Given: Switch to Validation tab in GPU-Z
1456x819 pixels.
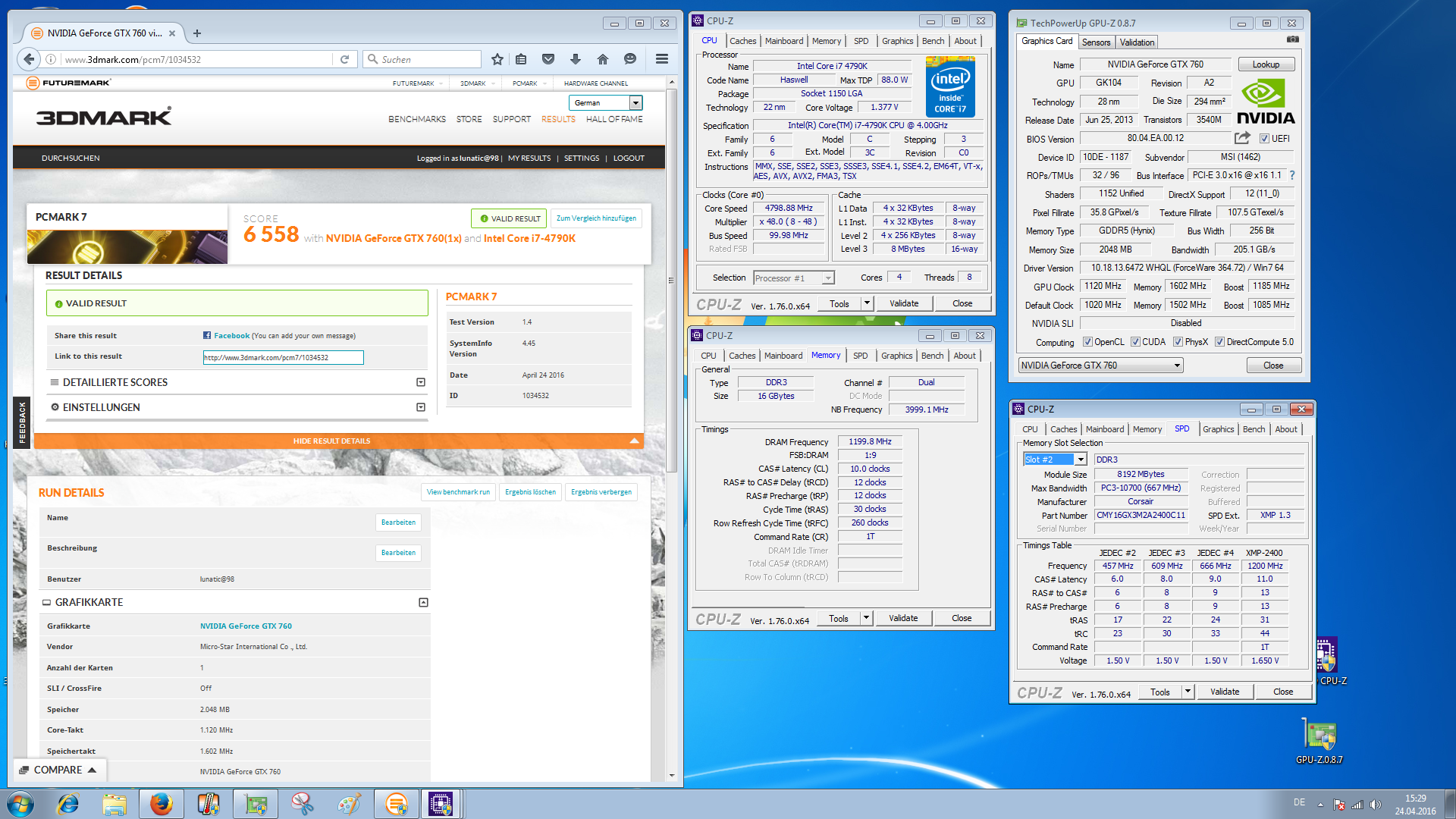Looking at the screenshot, I should click(x=1137, y=42).
